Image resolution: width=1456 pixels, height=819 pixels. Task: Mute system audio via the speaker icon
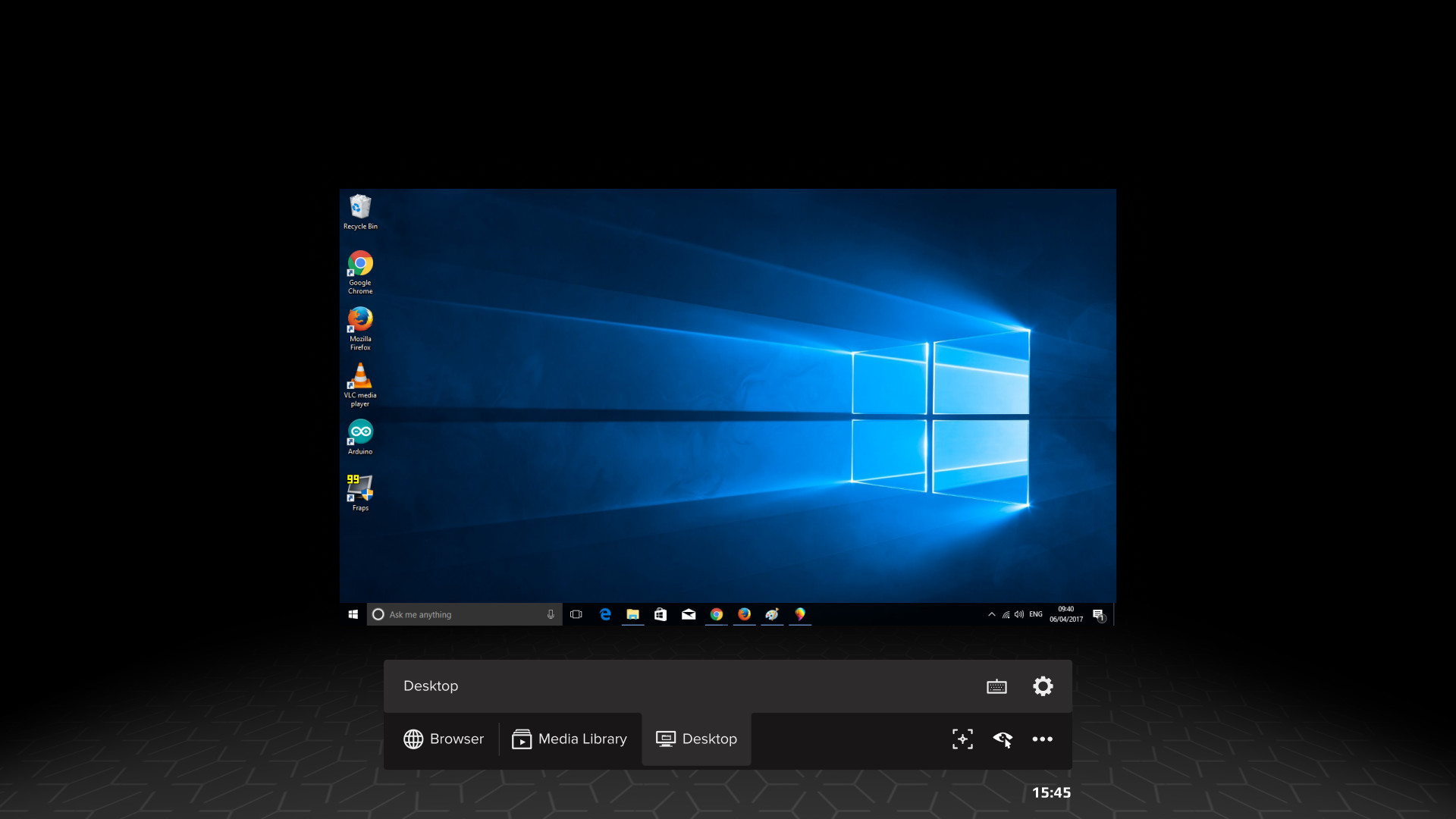tap(1018, 614)
